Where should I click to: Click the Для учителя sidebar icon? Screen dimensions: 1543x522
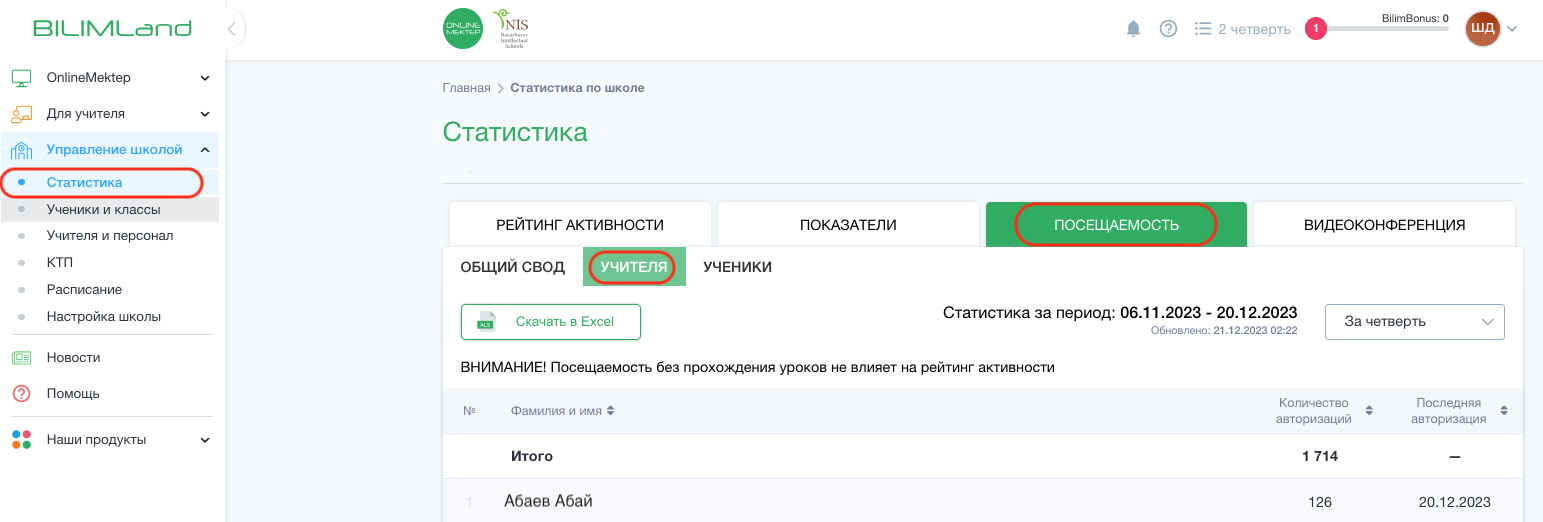(22, 114)
